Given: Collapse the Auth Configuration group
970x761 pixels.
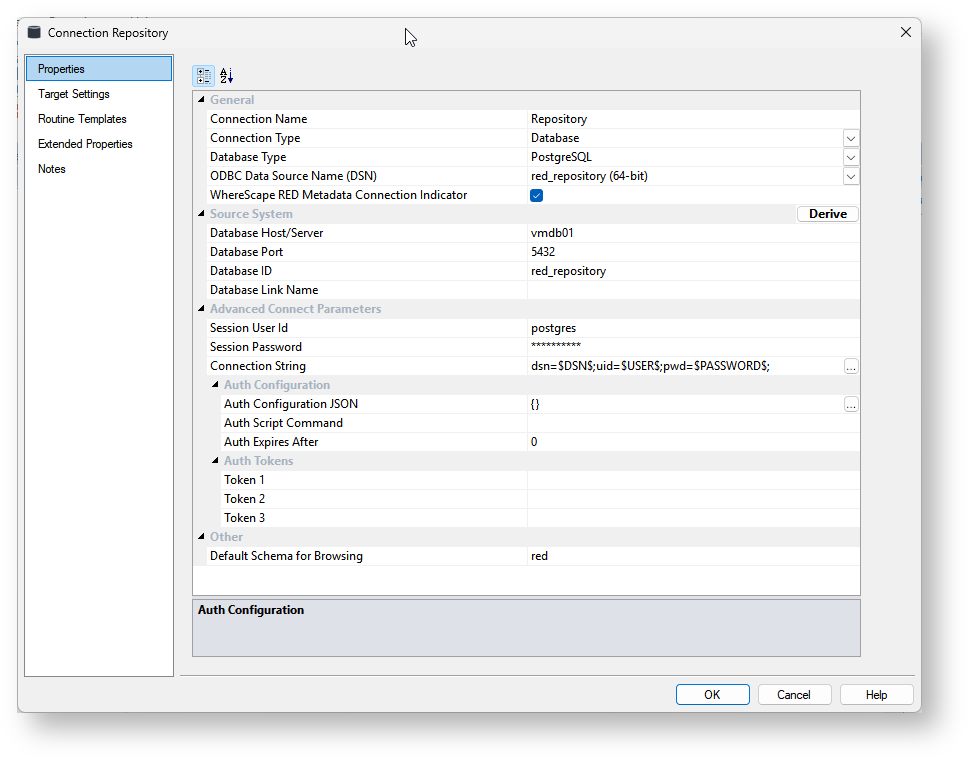Looking at the screenshot, I should 215,384.
